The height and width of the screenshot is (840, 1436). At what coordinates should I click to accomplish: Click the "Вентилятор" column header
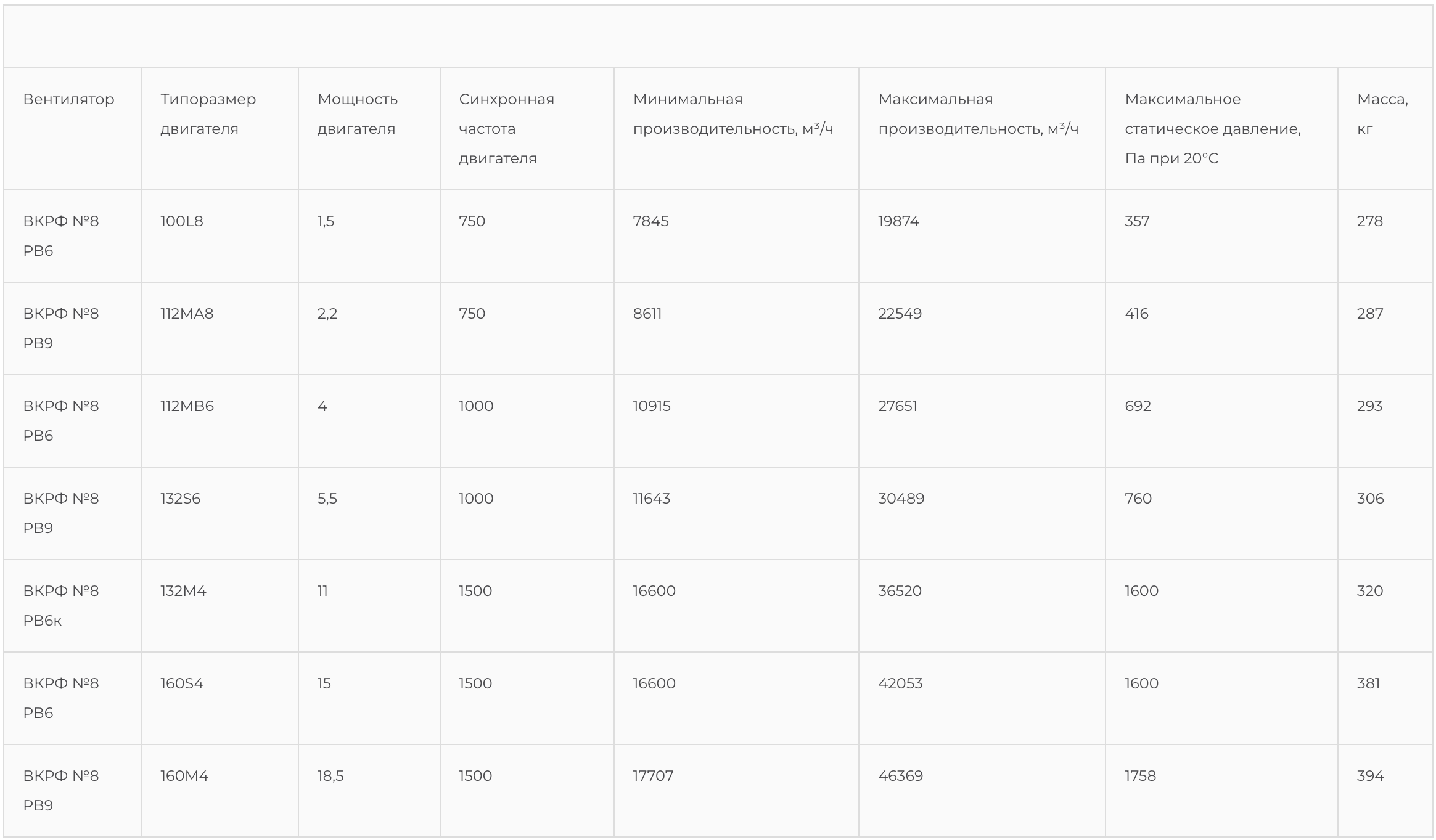point(68,99)
